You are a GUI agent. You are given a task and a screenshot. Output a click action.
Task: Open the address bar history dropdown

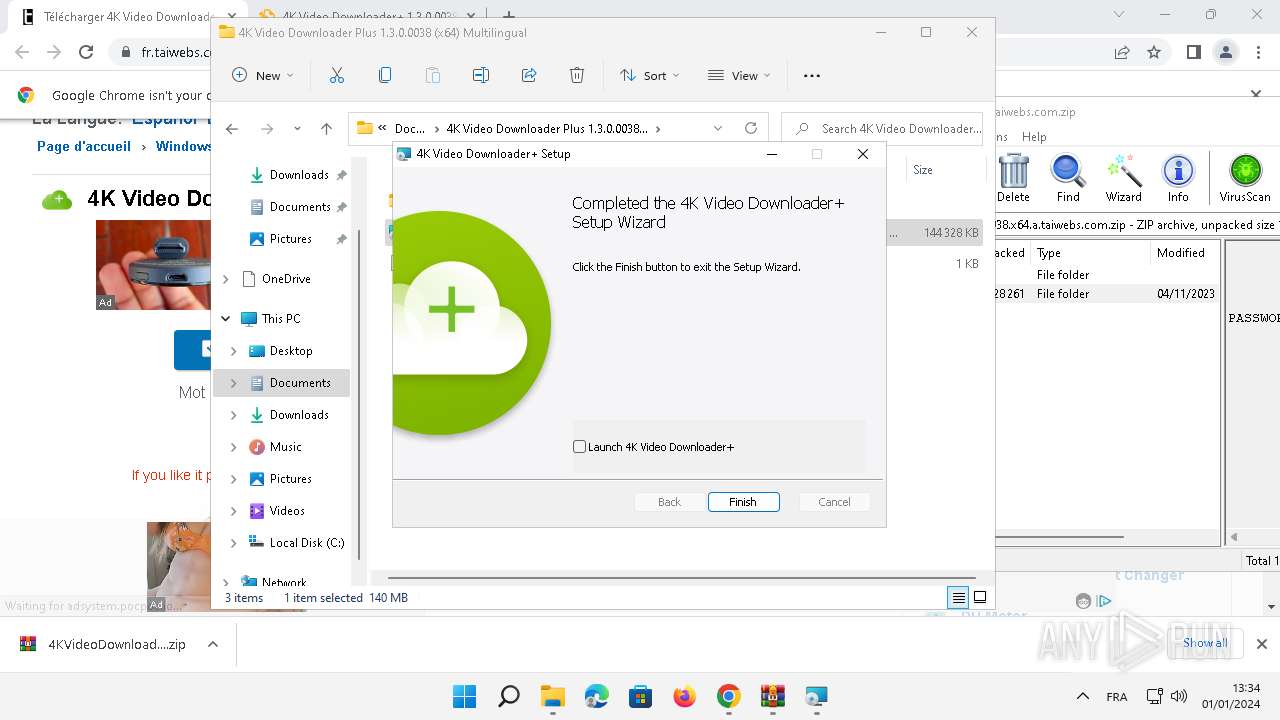pyautogui.click(x=718, y=128)
